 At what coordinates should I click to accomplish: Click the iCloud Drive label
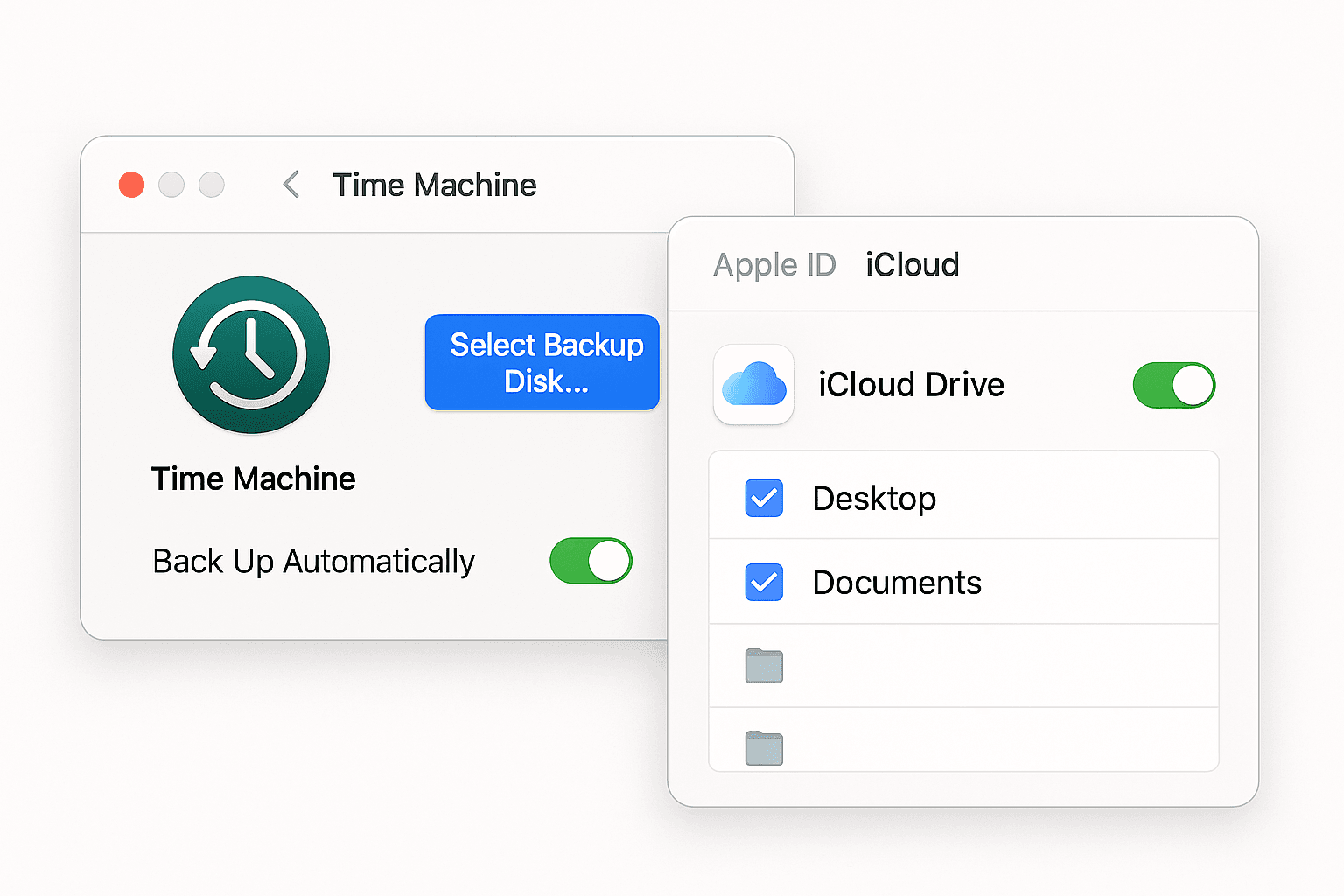(x=912, y=385)
